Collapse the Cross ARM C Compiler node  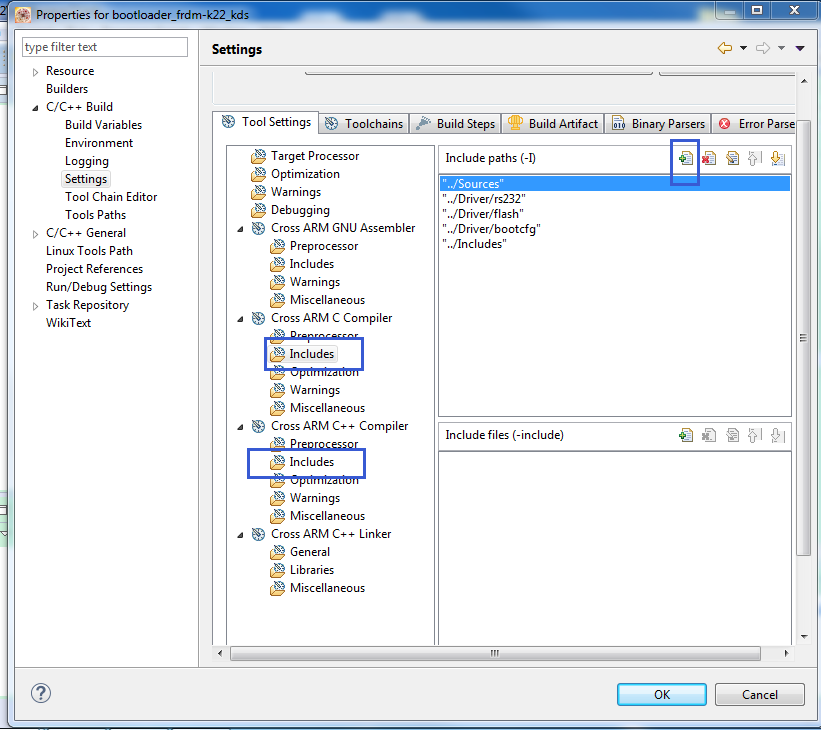point(240,319)
